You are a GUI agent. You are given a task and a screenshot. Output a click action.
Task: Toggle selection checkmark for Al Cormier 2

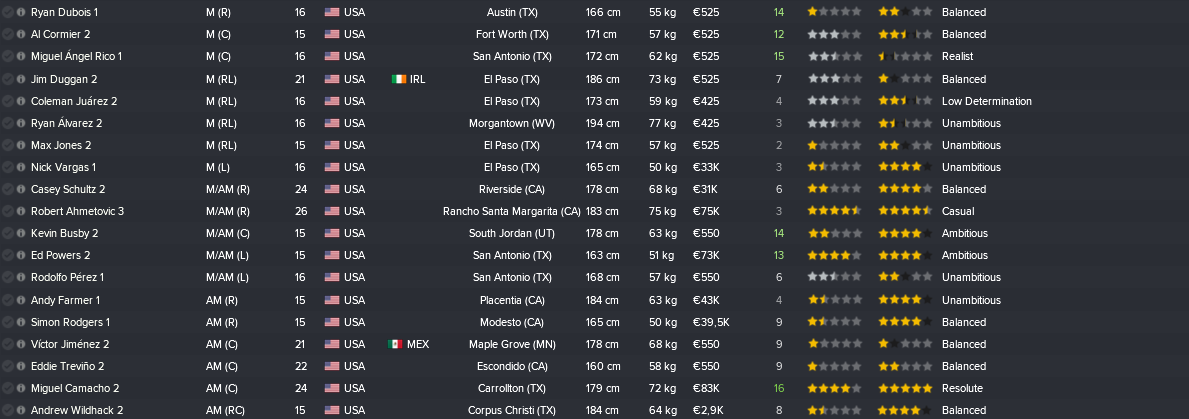click(x=8, y=34)
